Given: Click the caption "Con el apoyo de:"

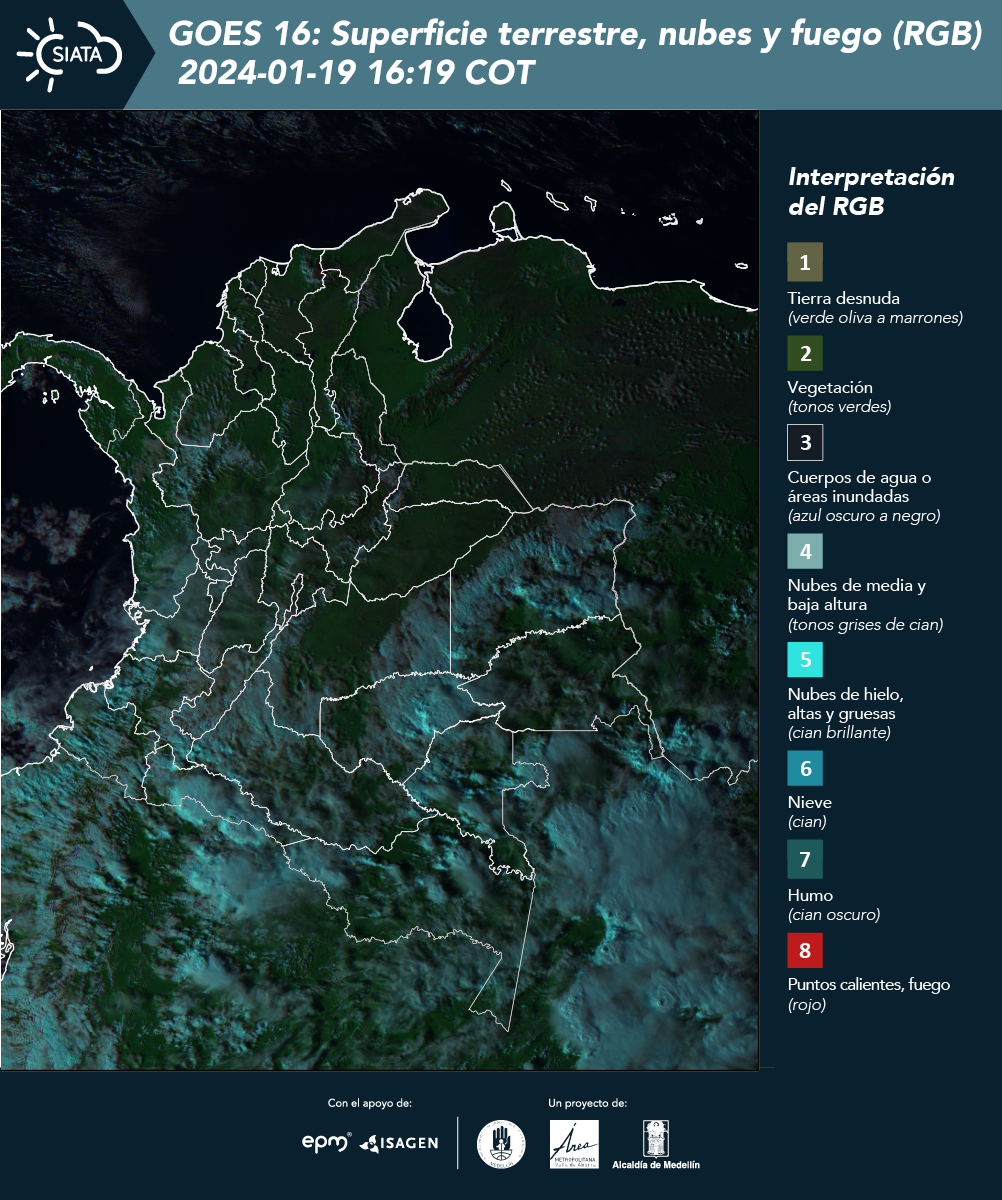Looking at the screenshot, I should pyautogui.click(x=369, y=1103).
